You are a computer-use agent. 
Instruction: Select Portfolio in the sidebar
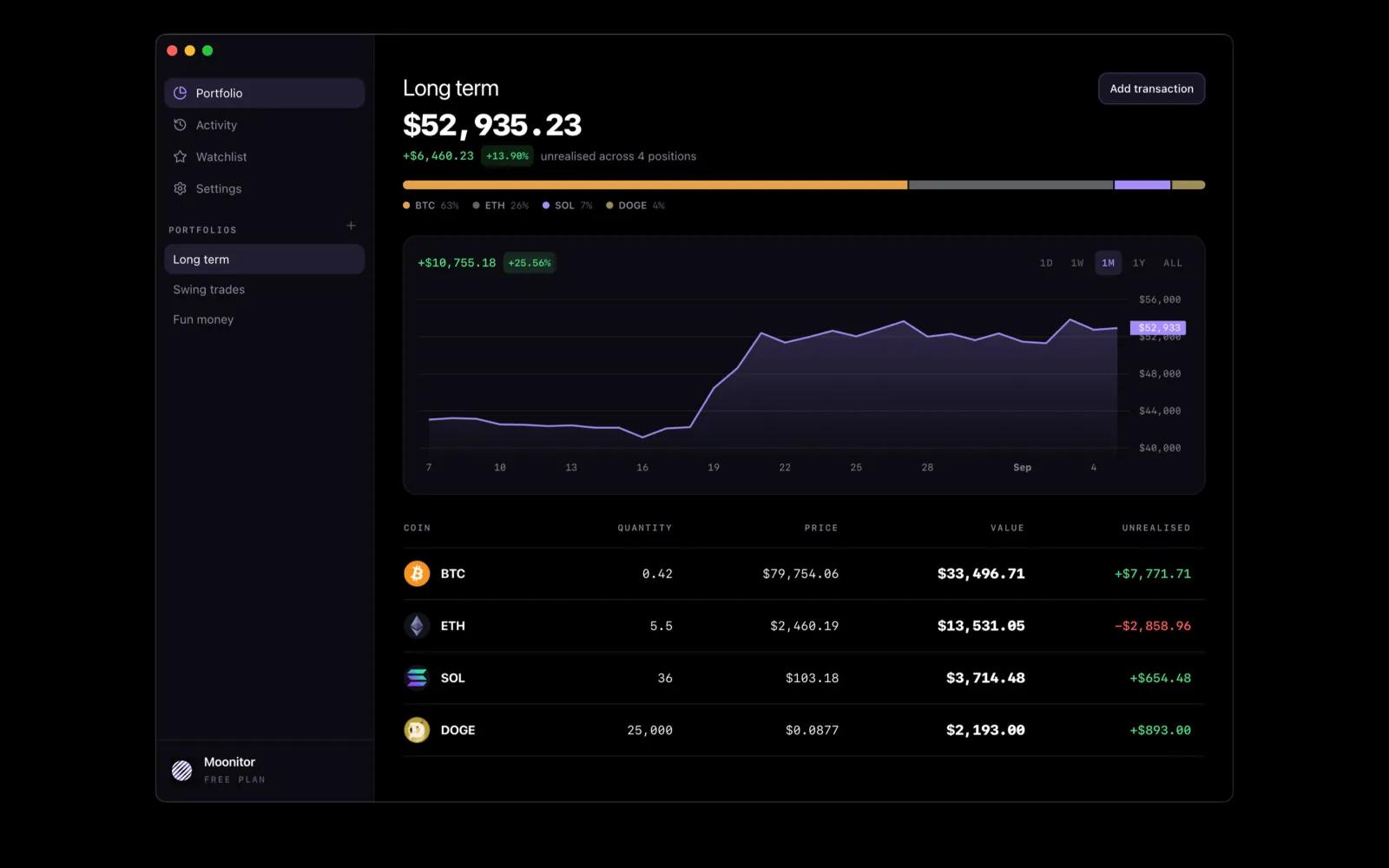(264, 93)
